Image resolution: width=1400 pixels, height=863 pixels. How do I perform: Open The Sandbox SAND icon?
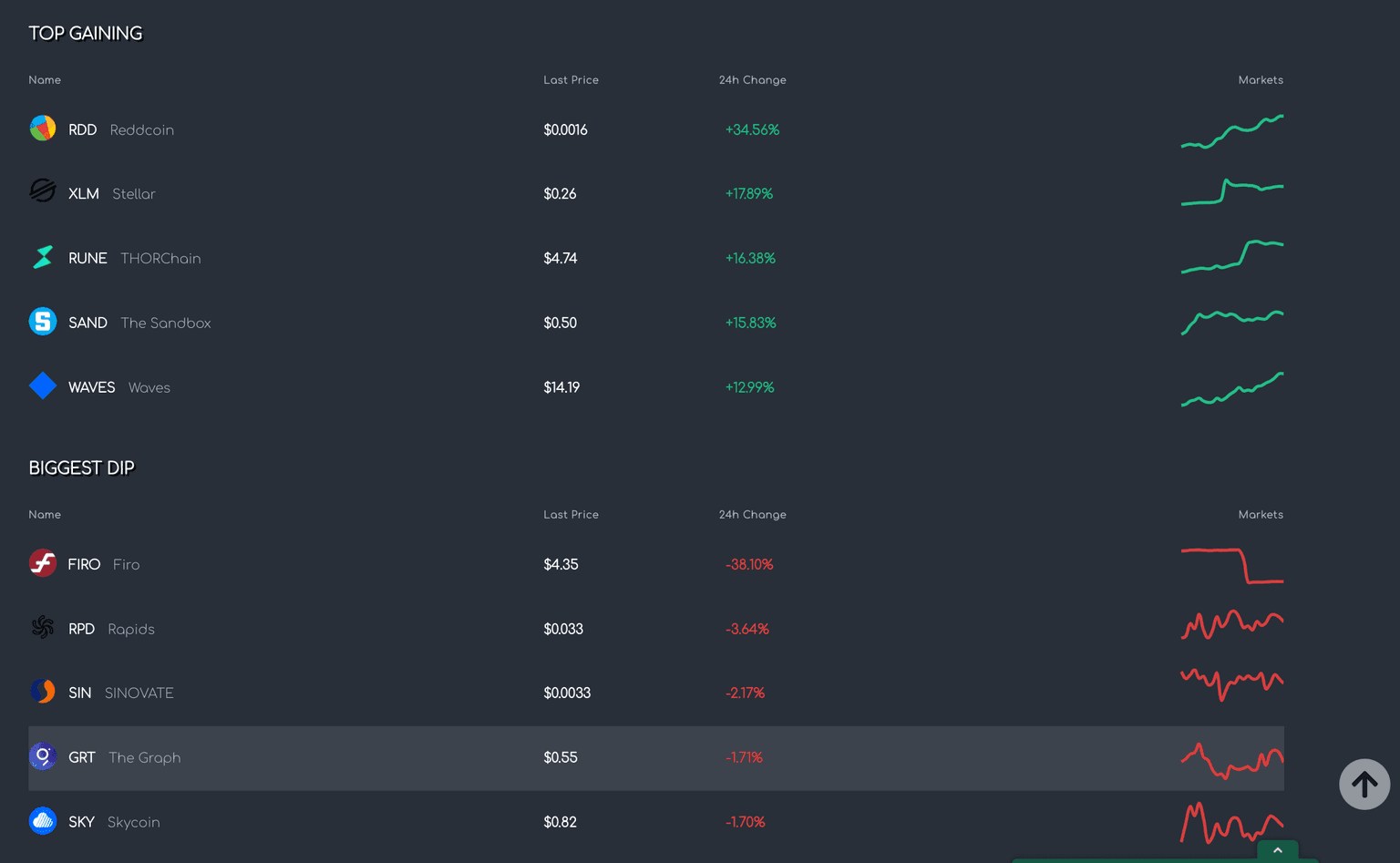coord(43,322)
